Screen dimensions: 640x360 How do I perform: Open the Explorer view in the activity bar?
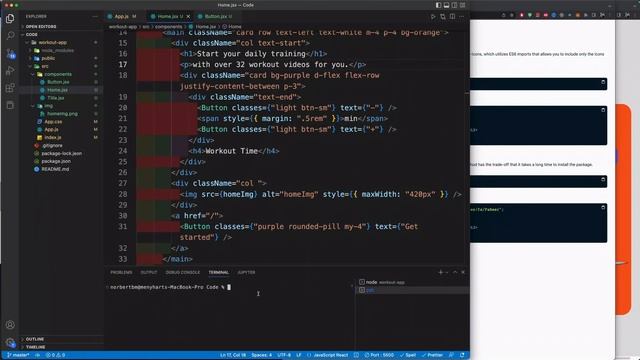click(x=10, y=19)
